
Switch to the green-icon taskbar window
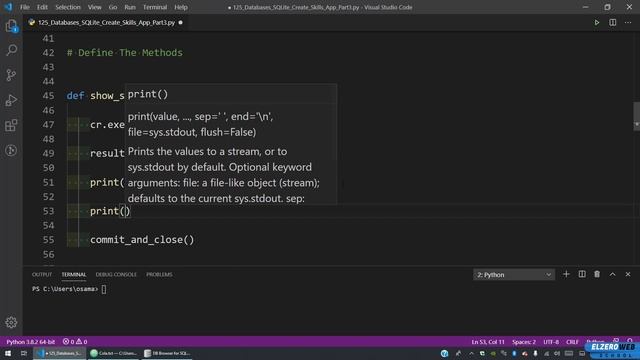(x=113, y=353)
